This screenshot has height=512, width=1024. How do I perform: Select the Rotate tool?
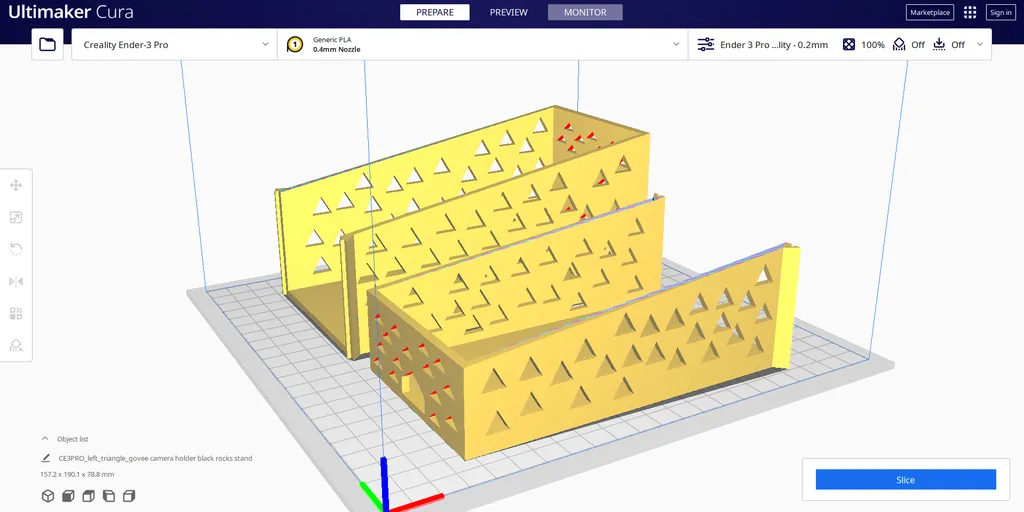coord(16,249)
